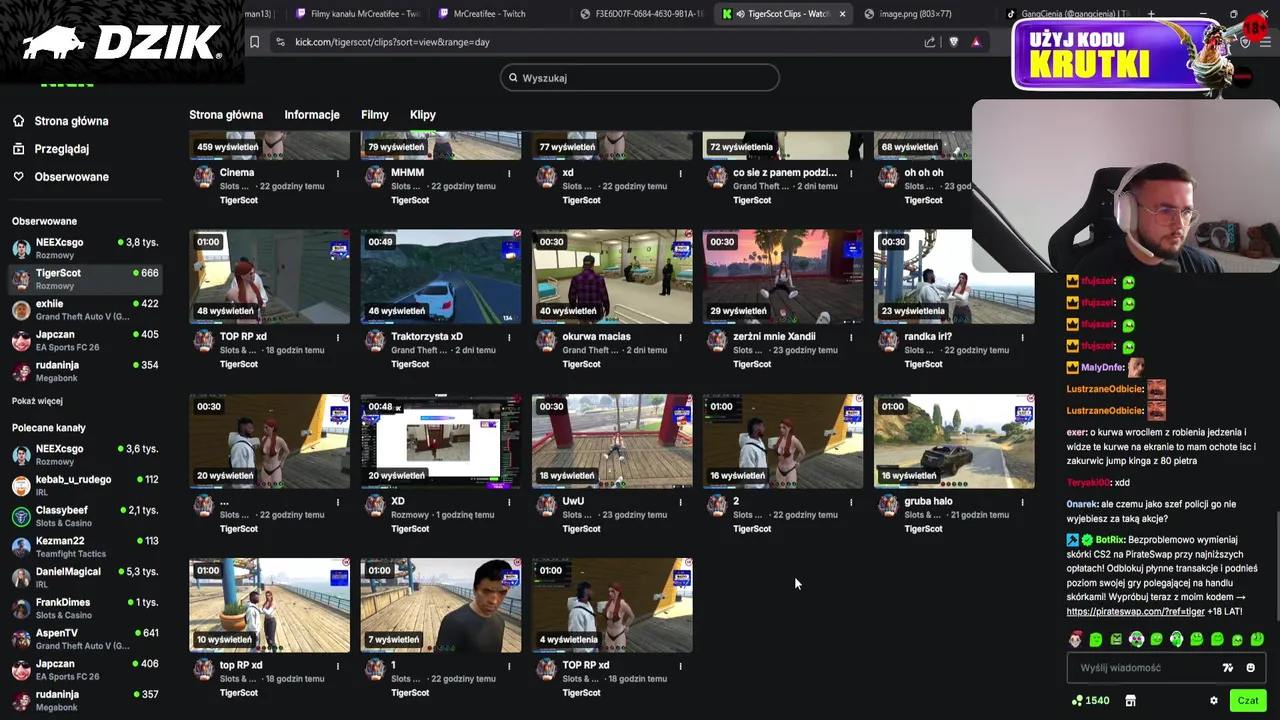Play the okurwa macias clip thumbnail
The image size is (1280, 720).
[612, 277]
